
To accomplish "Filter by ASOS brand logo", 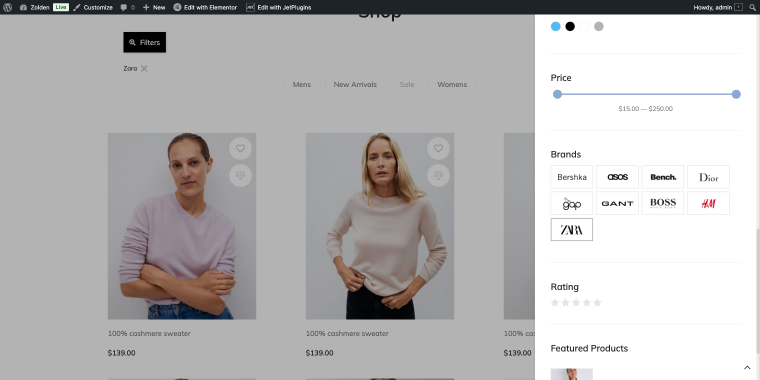I will click(617, 177).
